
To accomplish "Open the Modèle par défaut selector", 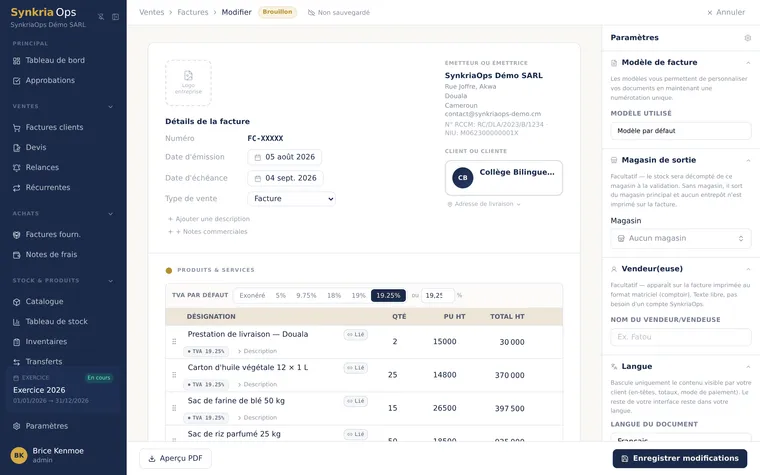I will pyautogui.click(x=681, y=131).
